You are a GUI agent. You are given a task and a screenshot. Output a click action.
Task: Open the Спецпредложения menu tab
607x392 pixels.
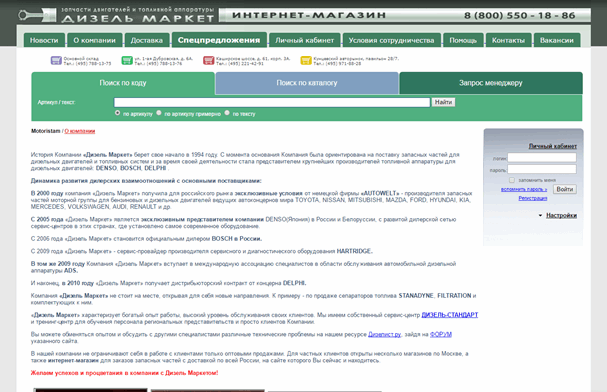[219, 40]
